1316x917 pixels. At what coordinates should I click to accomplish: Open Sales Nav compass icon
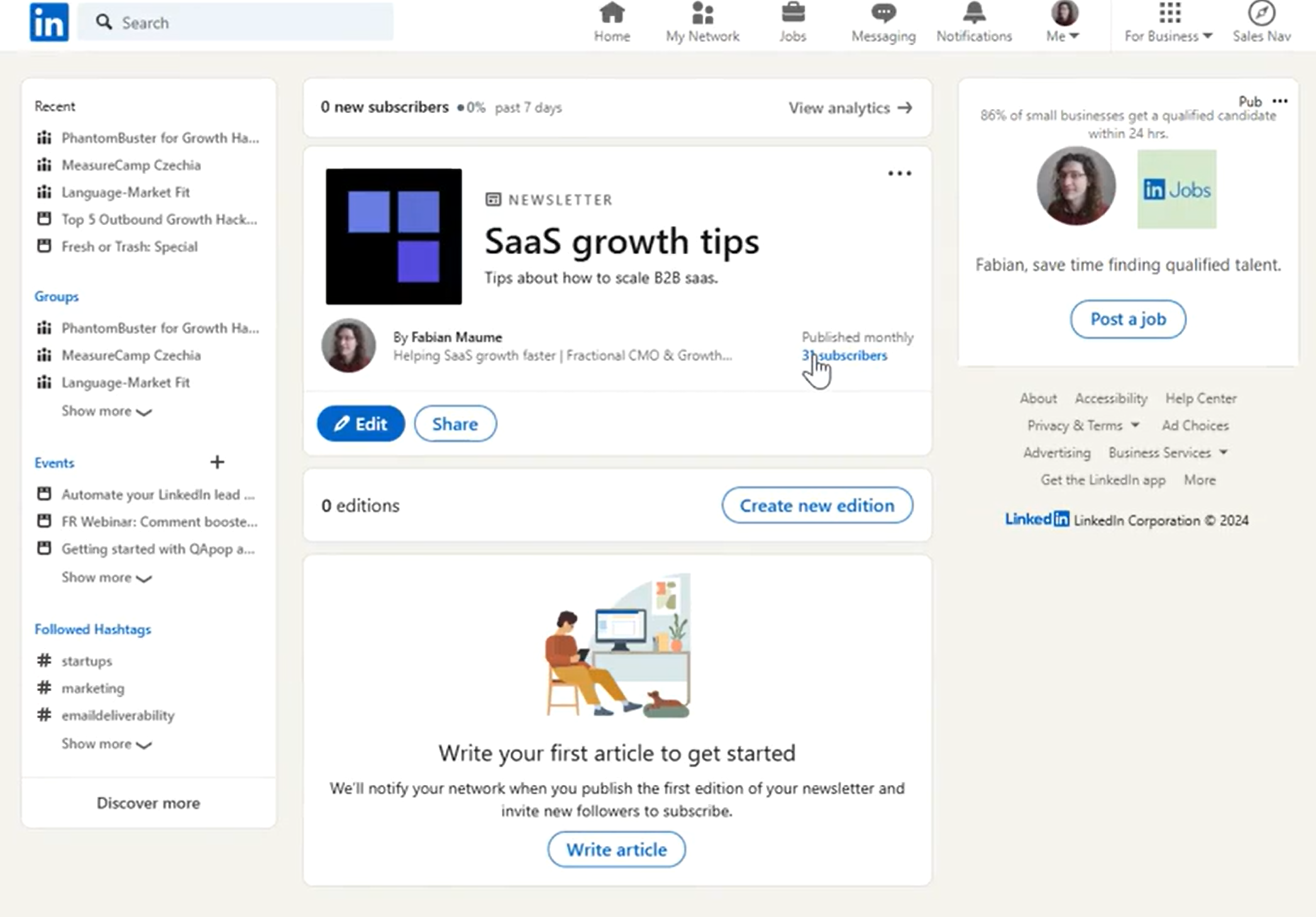[x=1261, y=13]
